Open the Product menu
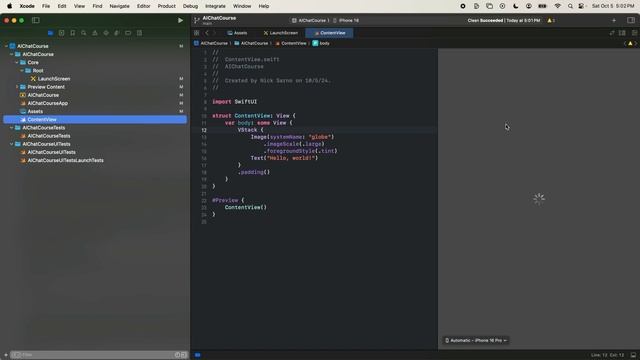The width and height of the screenshot is (640, 360). (167, 6)
